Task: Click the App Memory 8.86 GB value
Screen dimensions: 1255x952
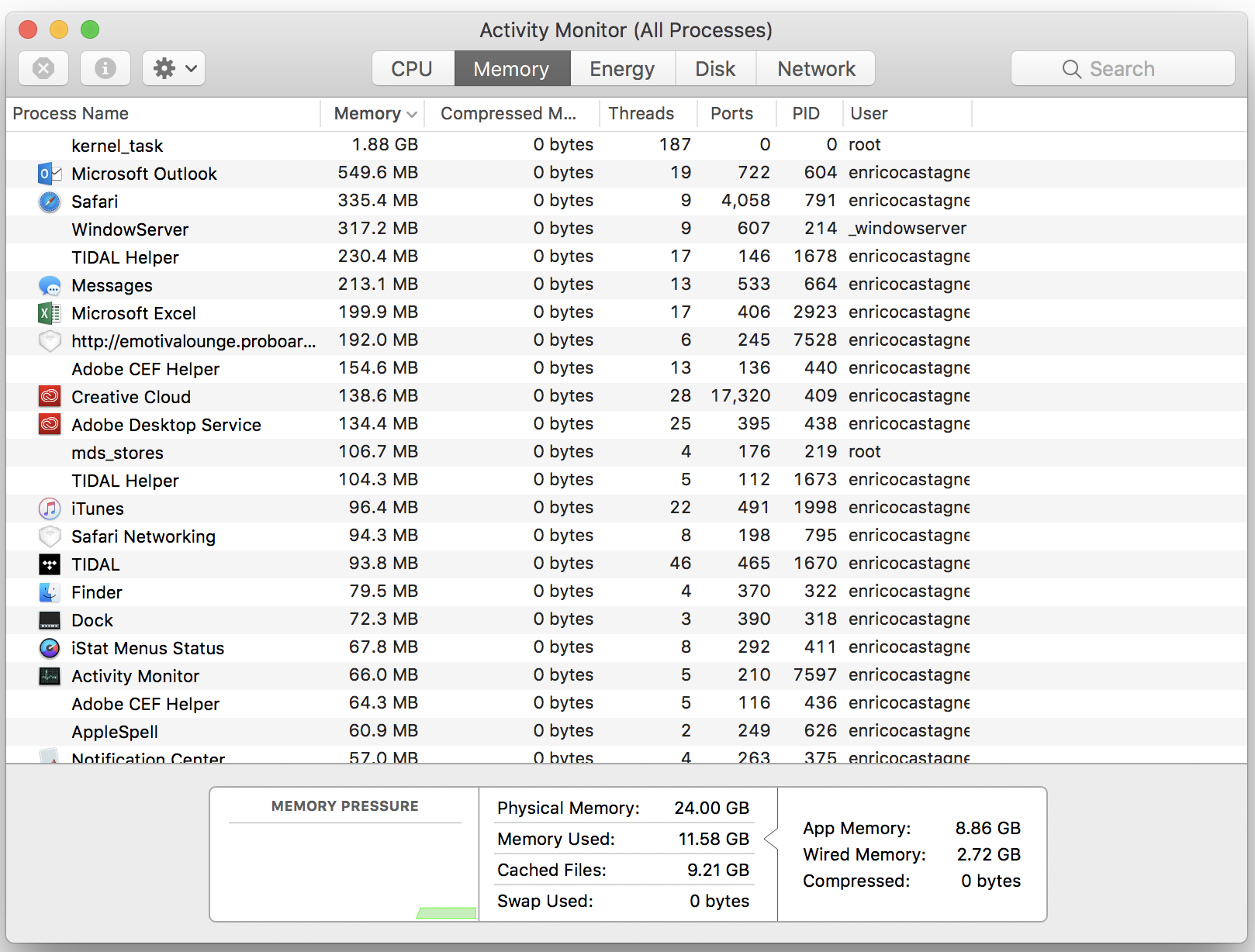Action: coord(988,828)
